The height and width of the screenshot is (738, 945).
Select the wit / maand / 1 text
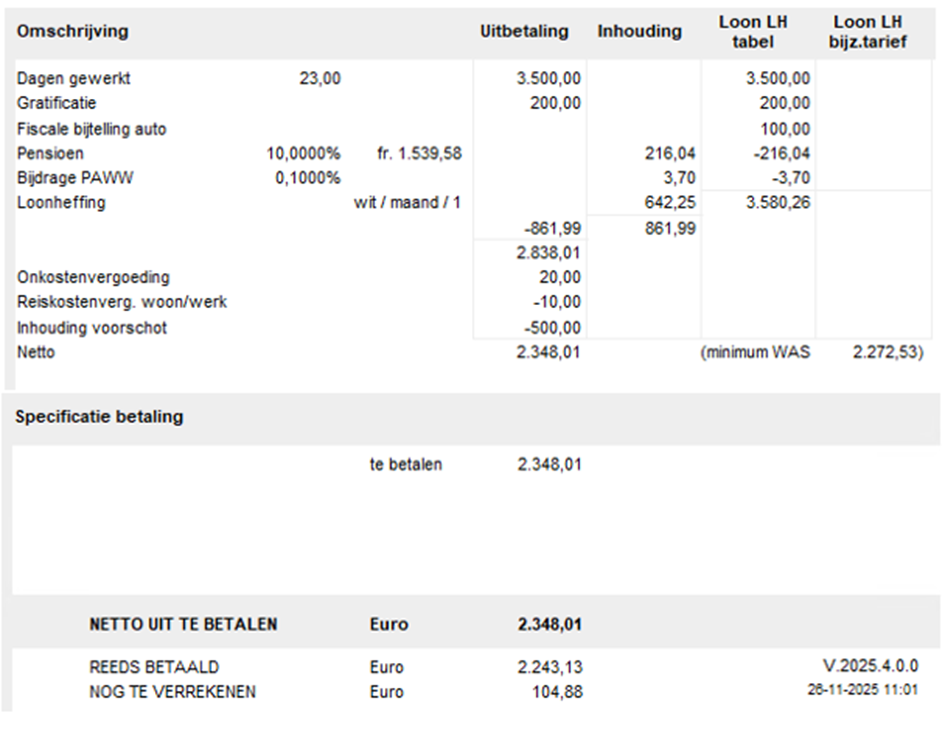[407, 202]
